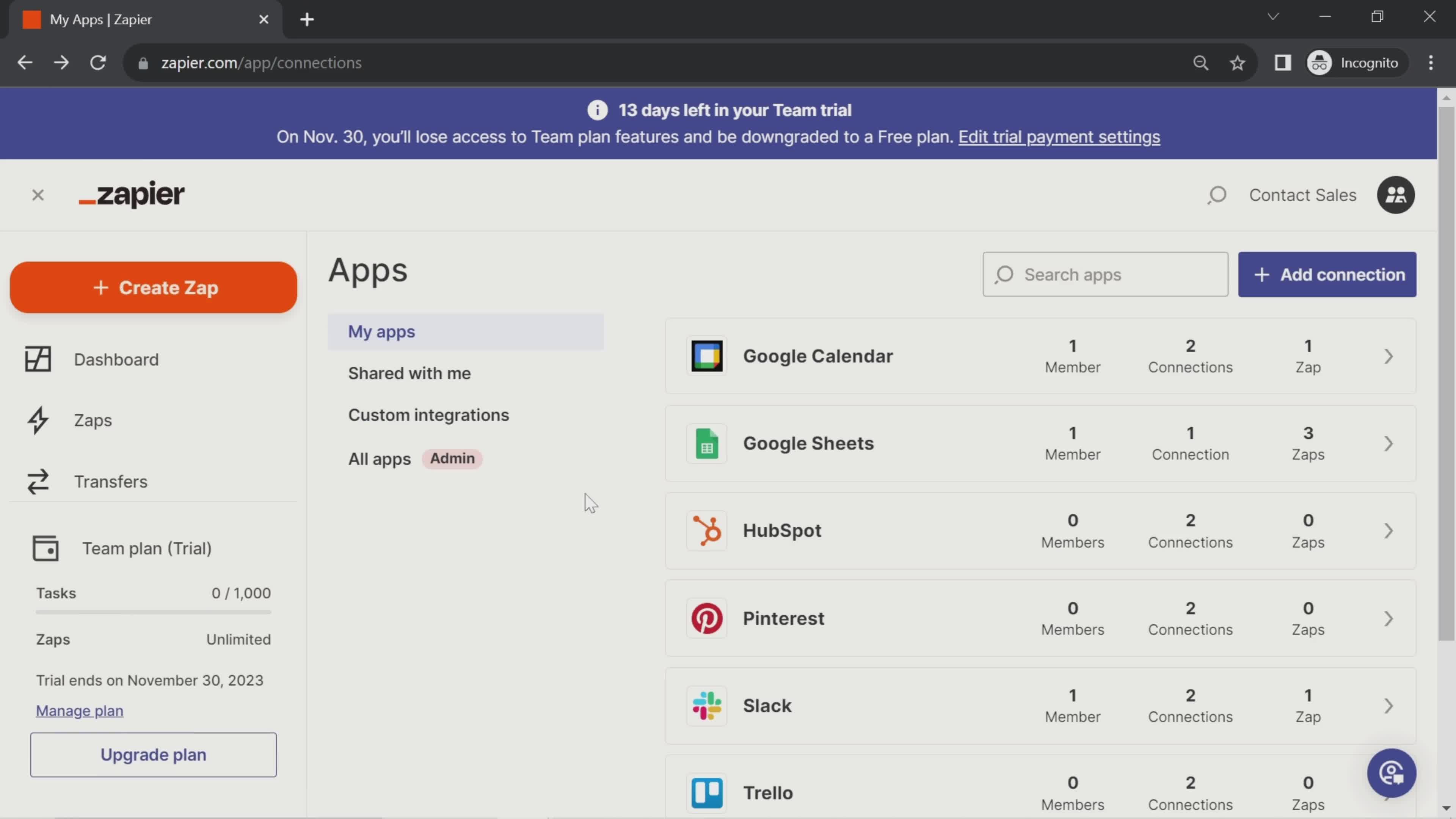Click the Manage plan link
The height and width of the screenshot is (819, 1456).
coord(79,710)
